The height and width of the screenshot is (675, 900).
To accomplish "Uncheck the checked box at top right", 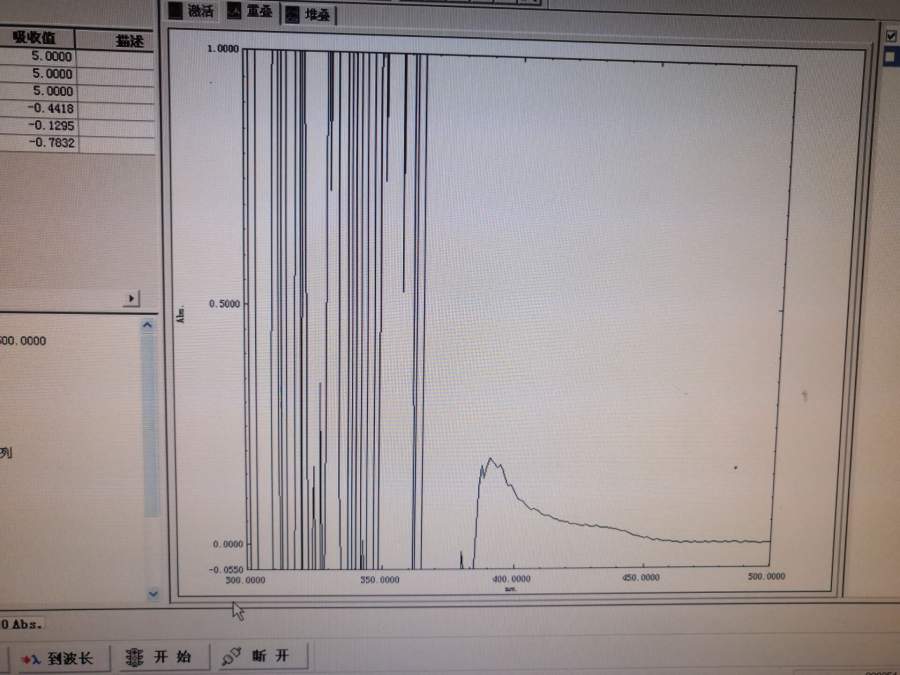I will click(890, 35).
